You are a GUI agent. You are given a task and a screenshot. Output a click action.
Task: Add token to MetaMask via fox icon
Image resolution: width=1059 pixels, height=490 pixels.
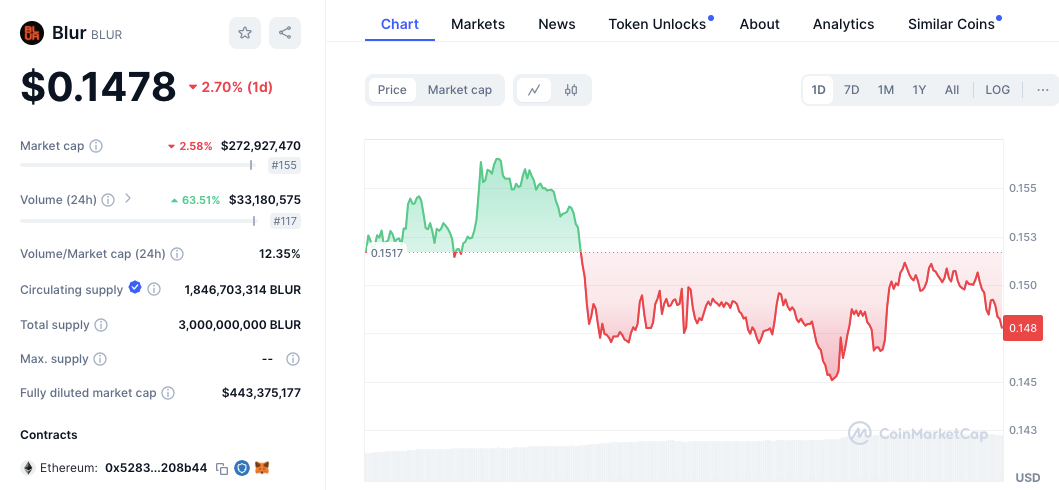(x=262, y=467)
